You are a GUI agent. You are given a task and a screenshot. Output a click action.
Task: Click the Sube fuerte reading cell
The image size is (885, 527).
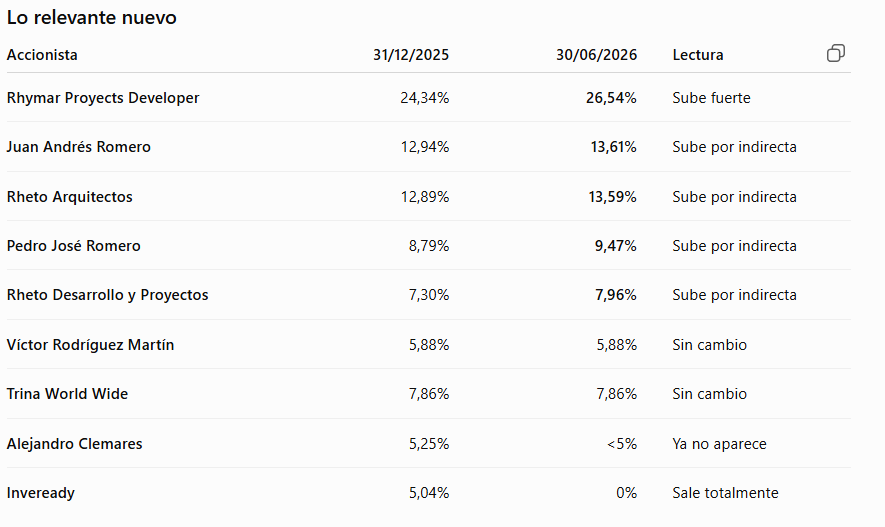pos(711,98)
